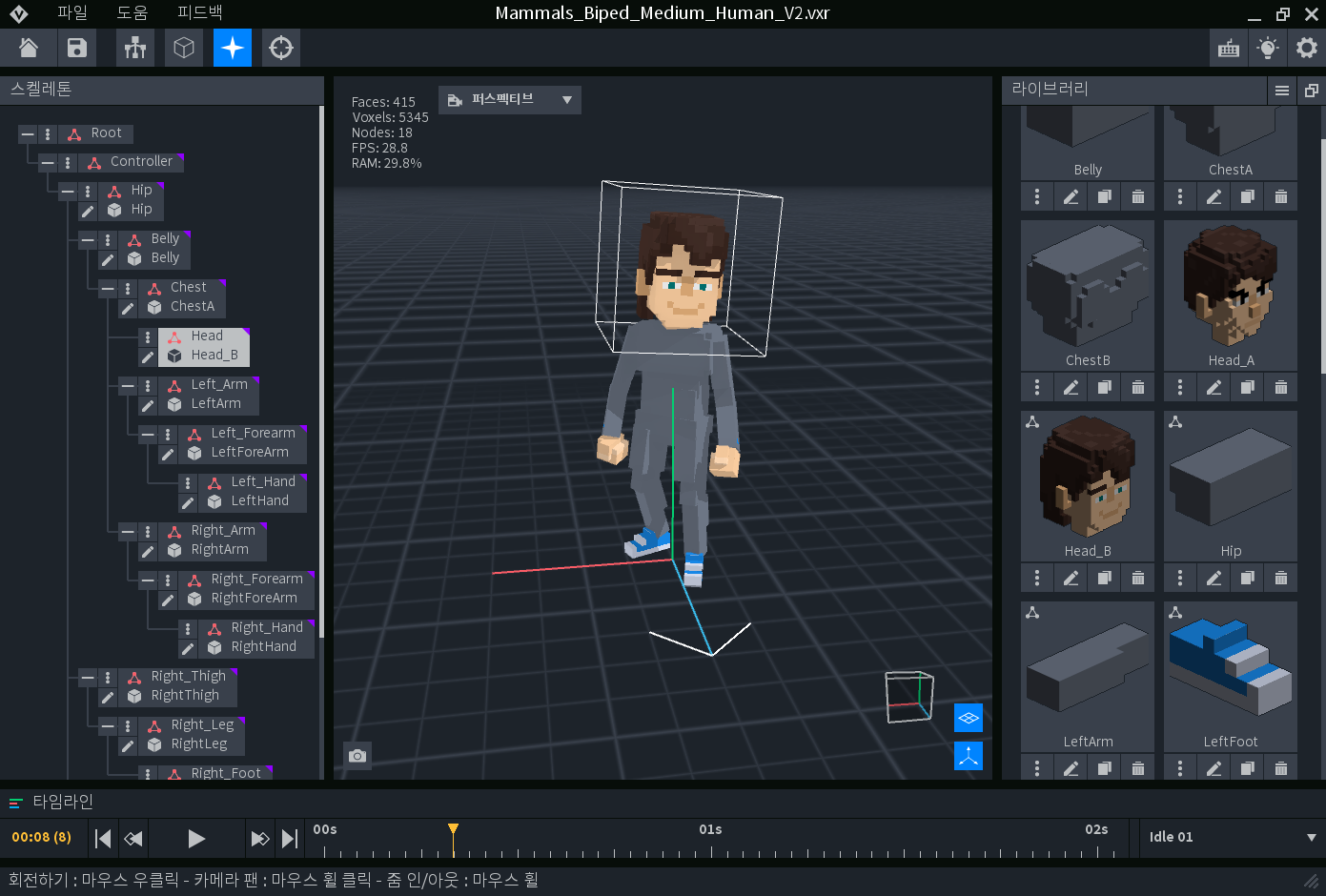
Task: Click the crosshair target tool icon
Action: pos(281,48)
